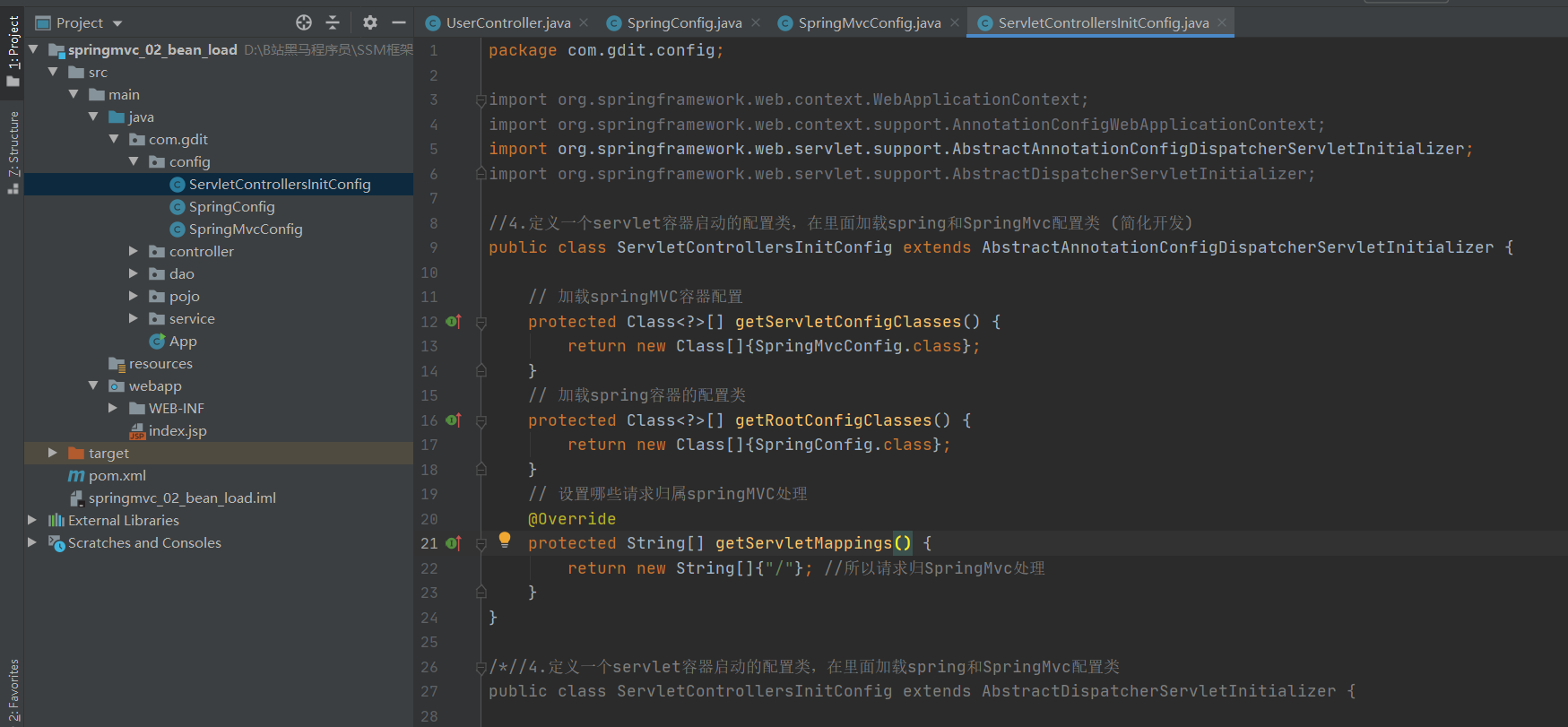Collapse the config package

click(x=134, y=161)
